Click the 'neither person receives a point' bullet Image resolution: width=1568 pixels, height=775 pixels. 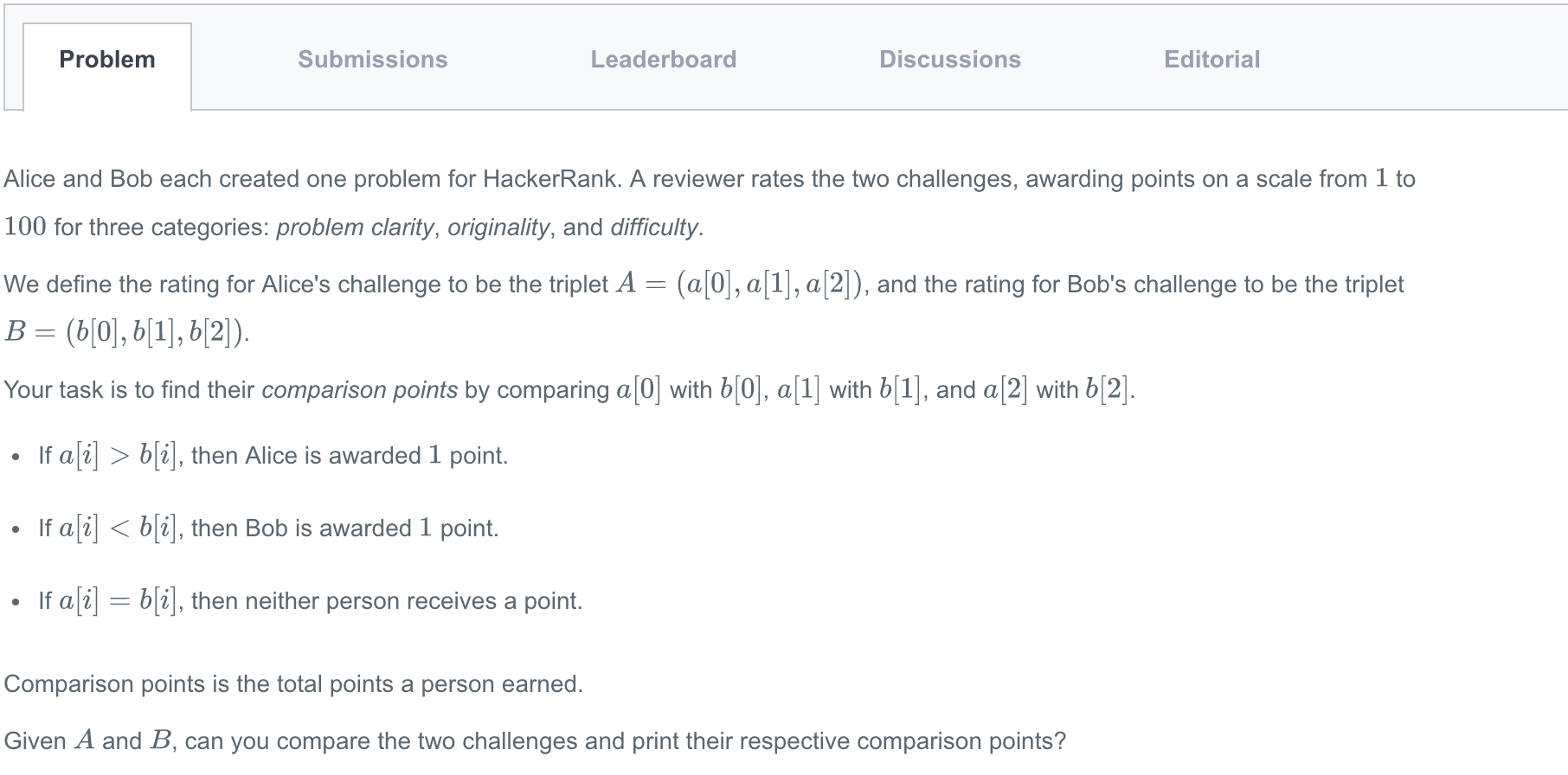pyautogui.click(x=311, y=601)
